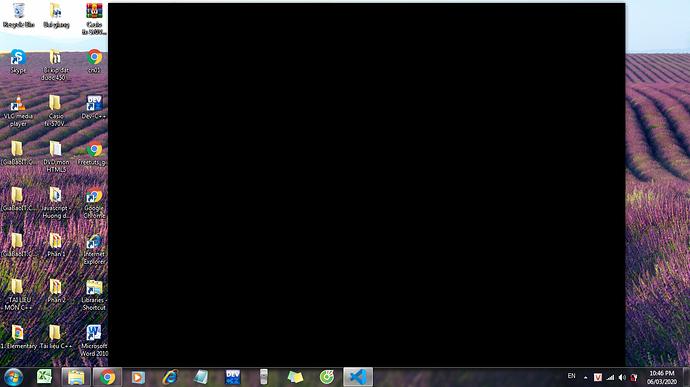
Task: Select the Google Chrome desktop shortcut
Action: click(94, 203)
